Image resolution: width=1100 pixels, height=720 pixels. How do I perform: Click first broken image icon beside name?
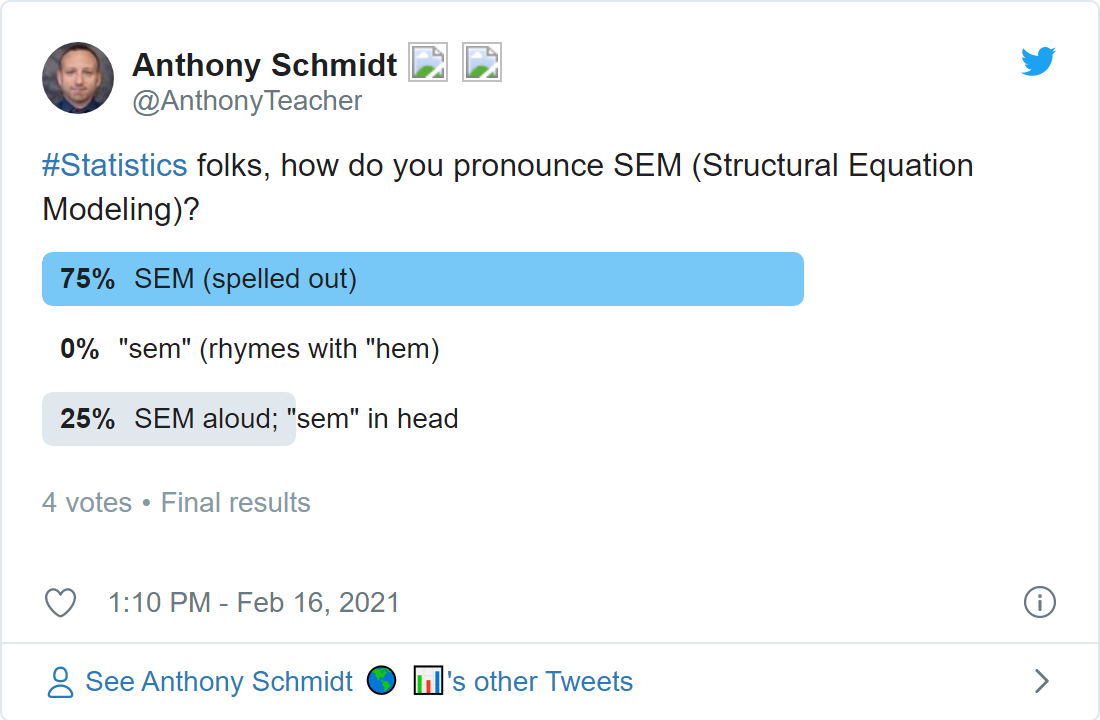point(428,62)
